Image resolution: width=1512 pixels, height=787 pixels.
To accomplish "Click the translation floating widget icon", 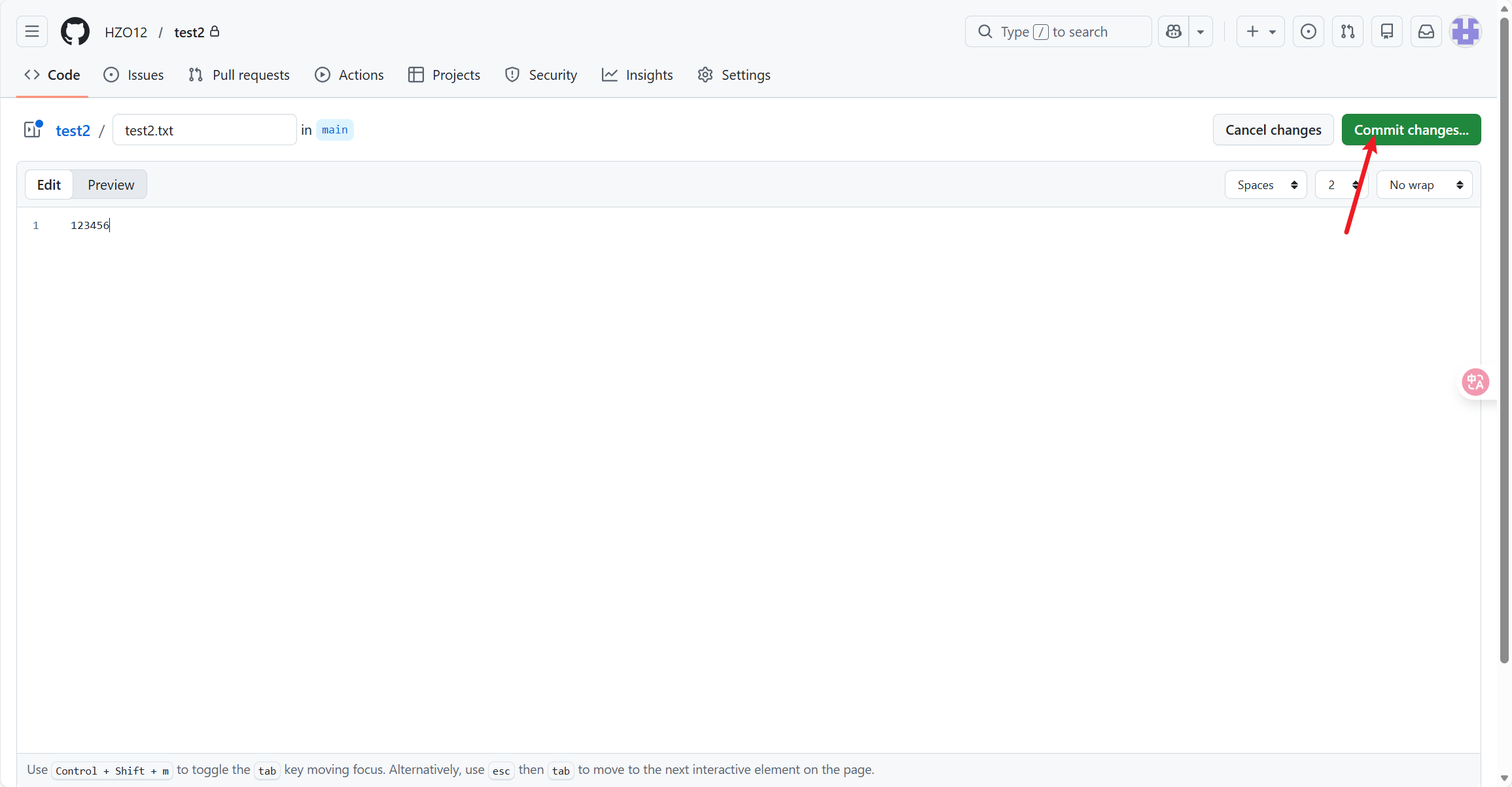I will [1475, 382].
